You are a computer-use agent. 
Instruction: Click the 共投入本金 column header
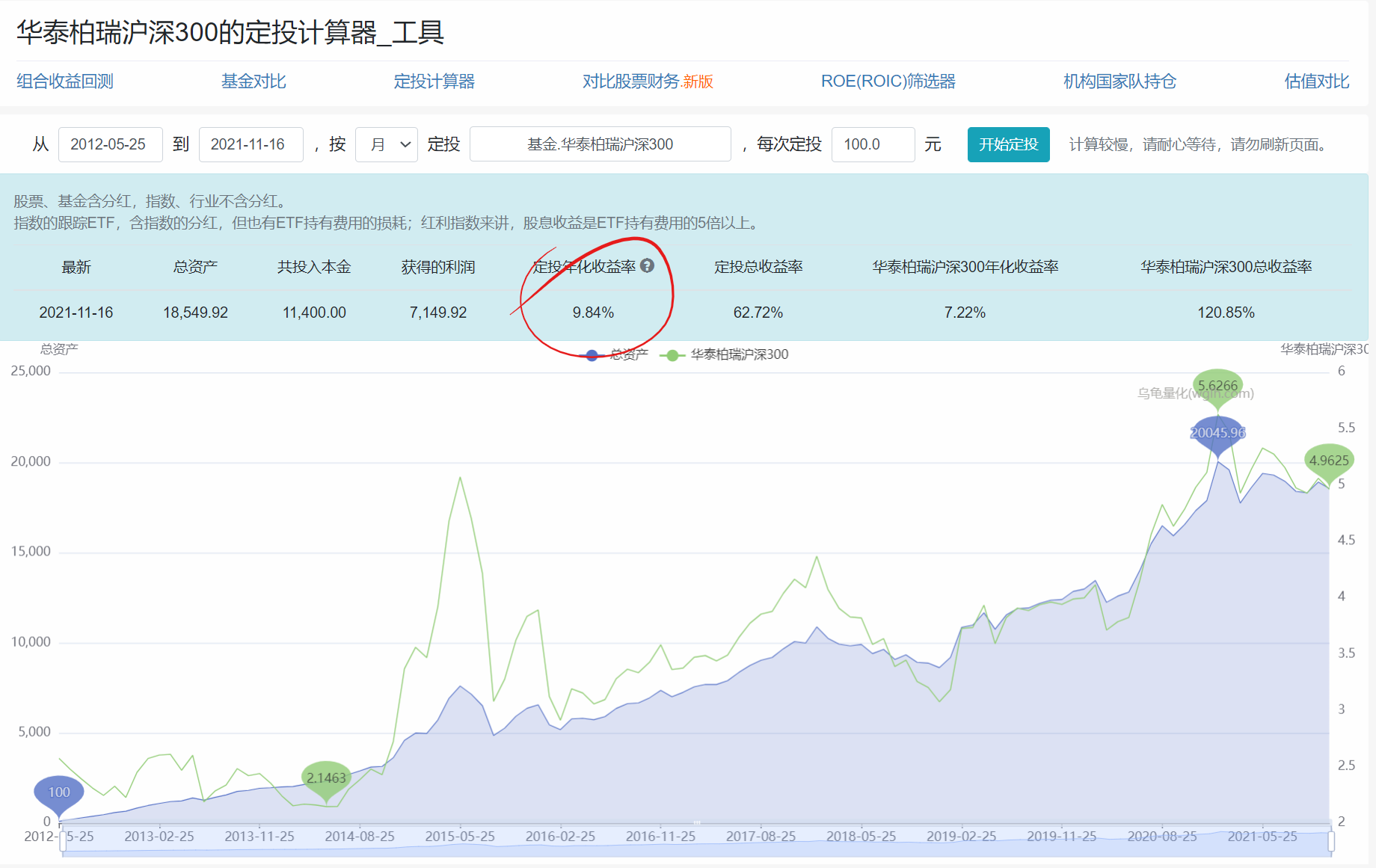(x=314, y=267)
